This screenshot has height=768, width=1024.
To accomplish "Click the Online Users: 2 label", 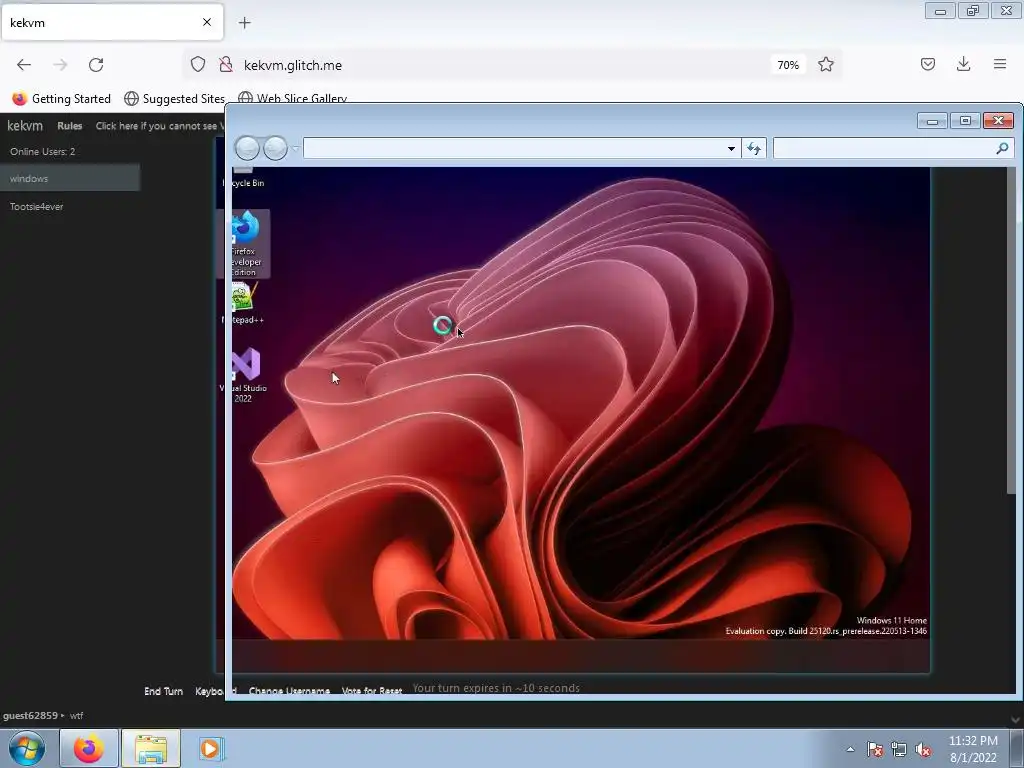I will pyautogui.click(x=42, y=152).
